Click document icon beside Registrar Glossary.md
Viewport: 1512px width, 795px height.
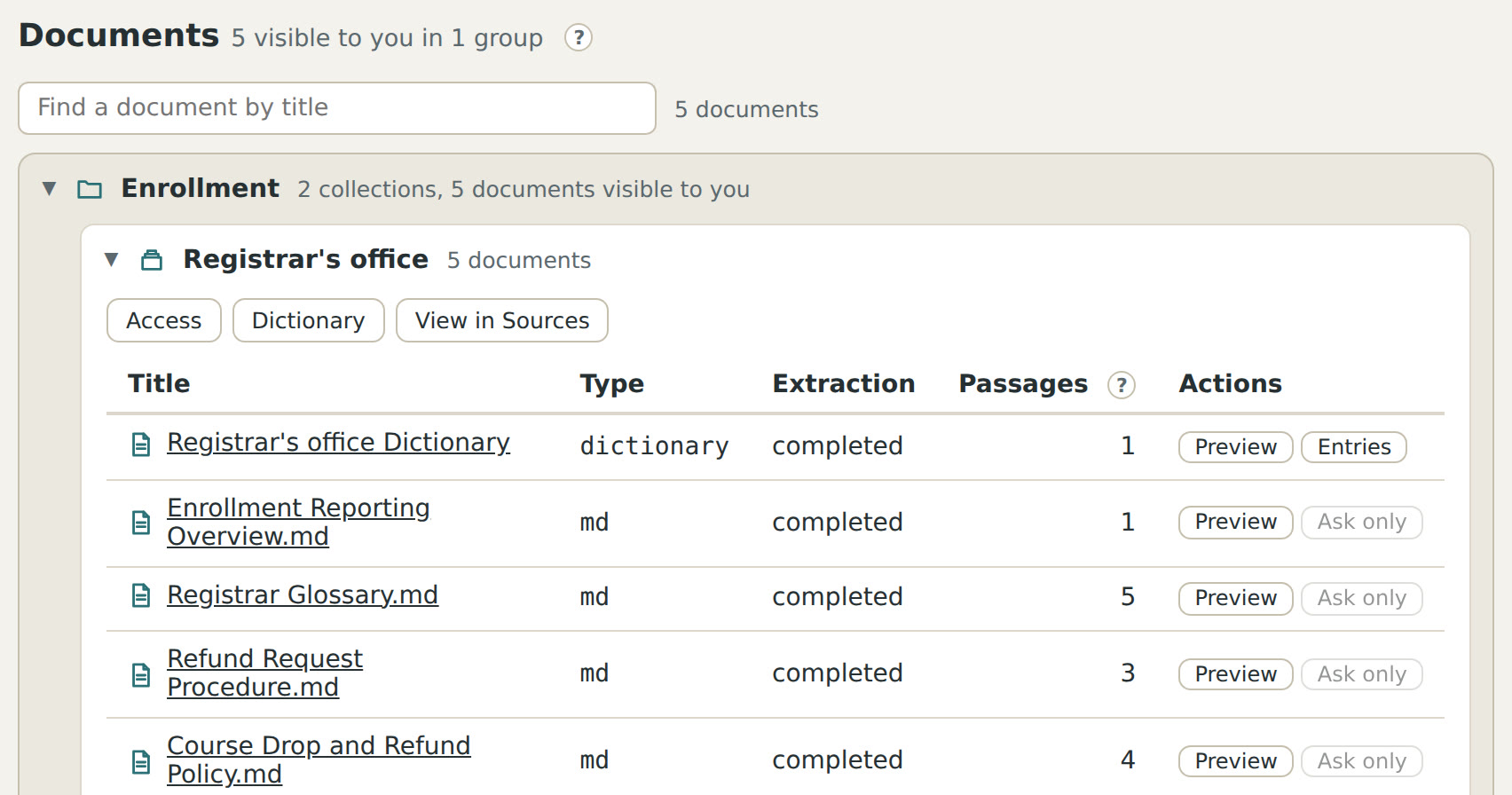coord(141,595)
